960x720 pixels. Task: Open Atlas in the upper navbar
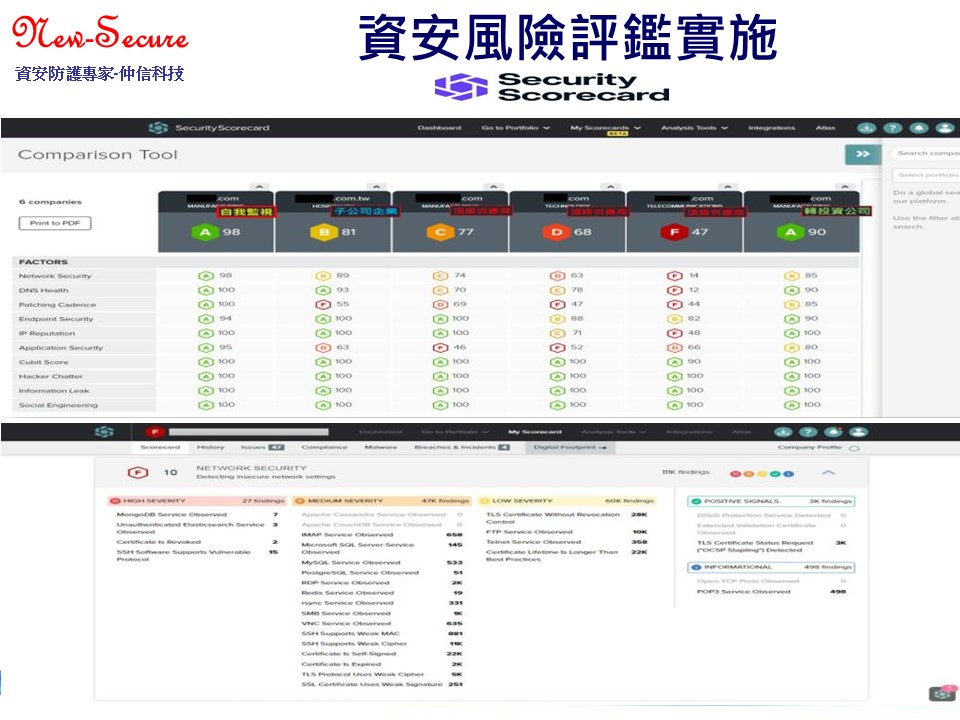825,128
